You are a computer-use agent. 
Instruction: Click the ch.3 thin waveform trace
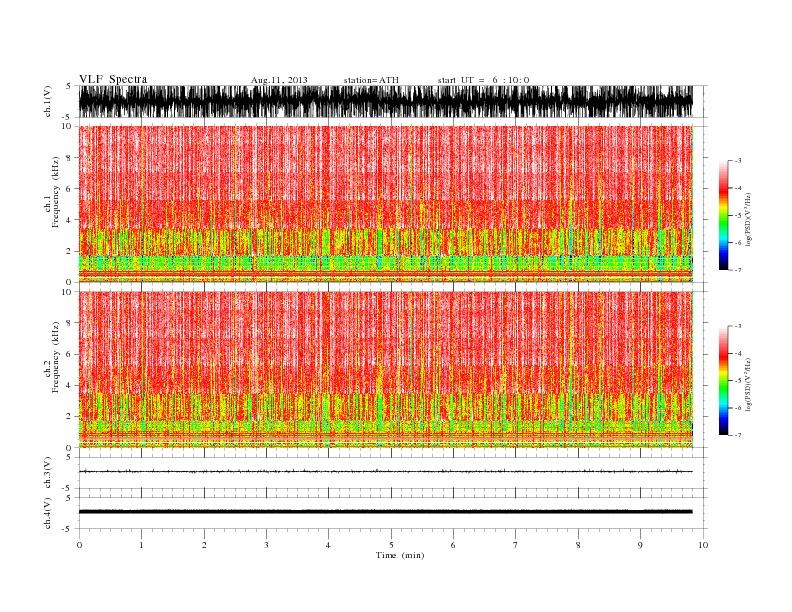click(x=386, y=472)
